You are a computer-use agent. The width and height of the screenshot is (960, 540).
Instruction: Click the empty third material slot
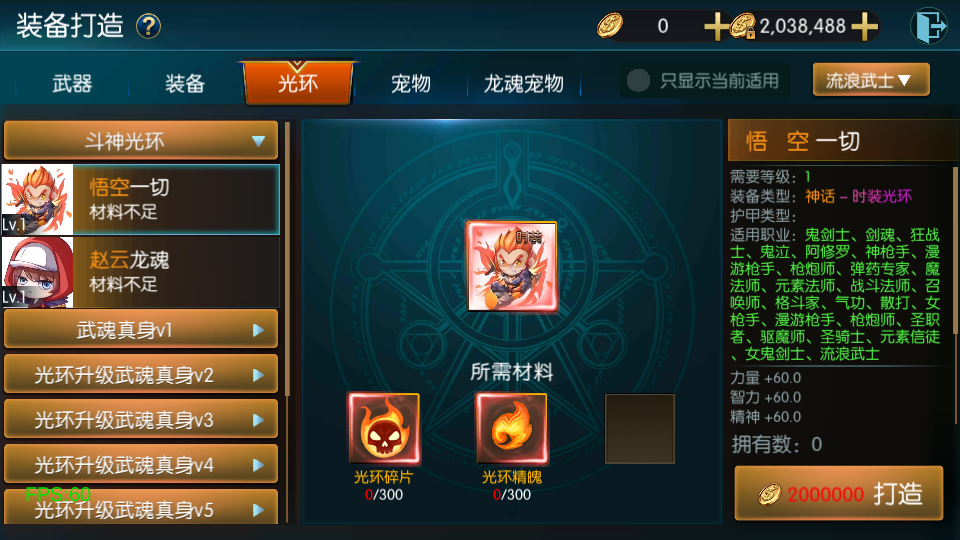coord(640,429)
